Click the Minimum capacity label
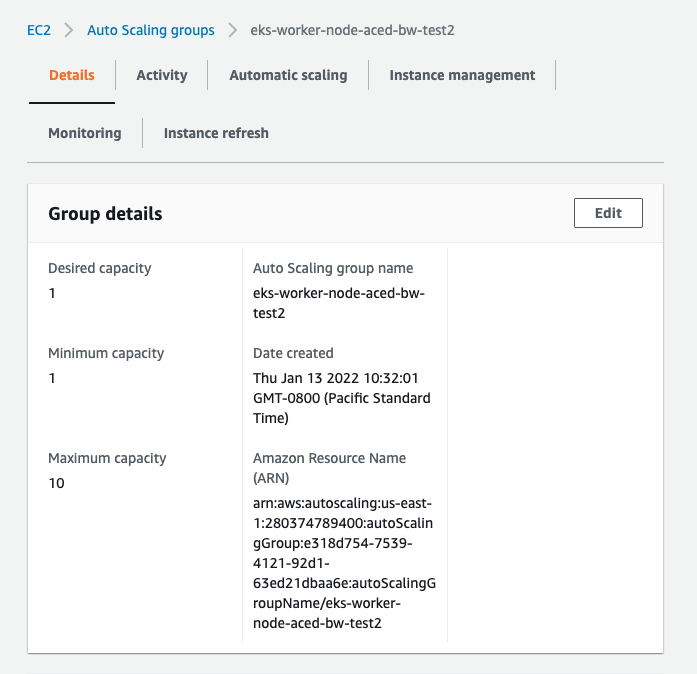Image resolution: width=697 pixels, height=674 pixels. pos(106,353)
